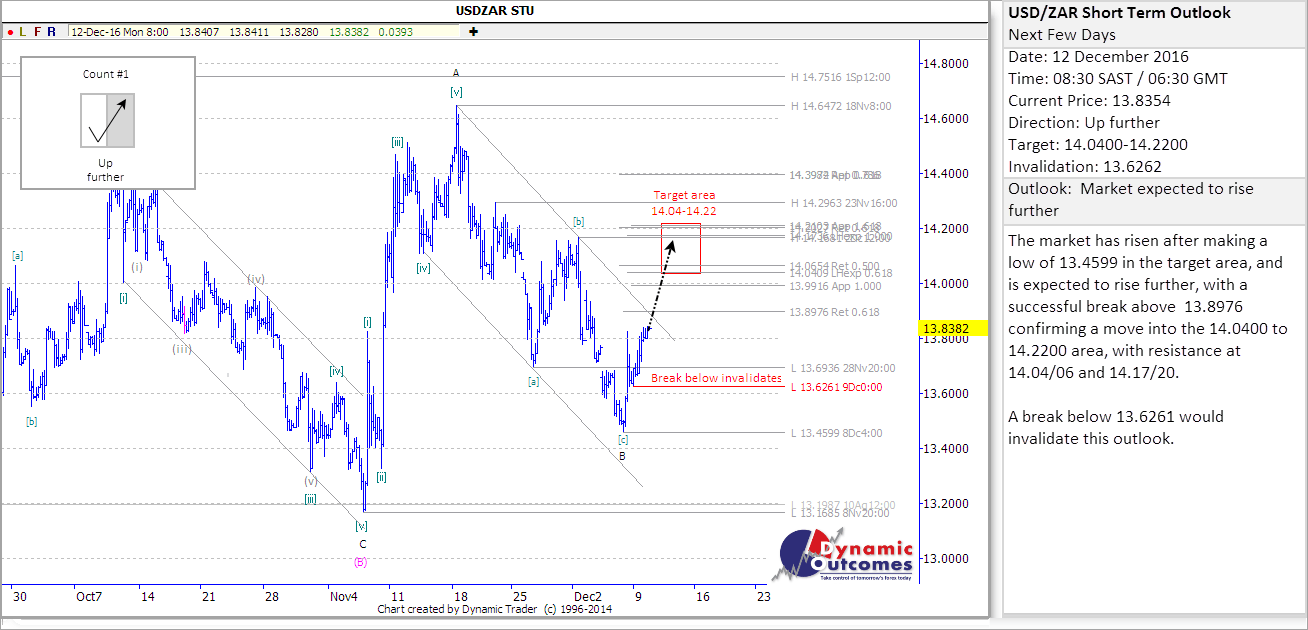Click the 13.8976 Ret 0.618 level

point(834,312)
